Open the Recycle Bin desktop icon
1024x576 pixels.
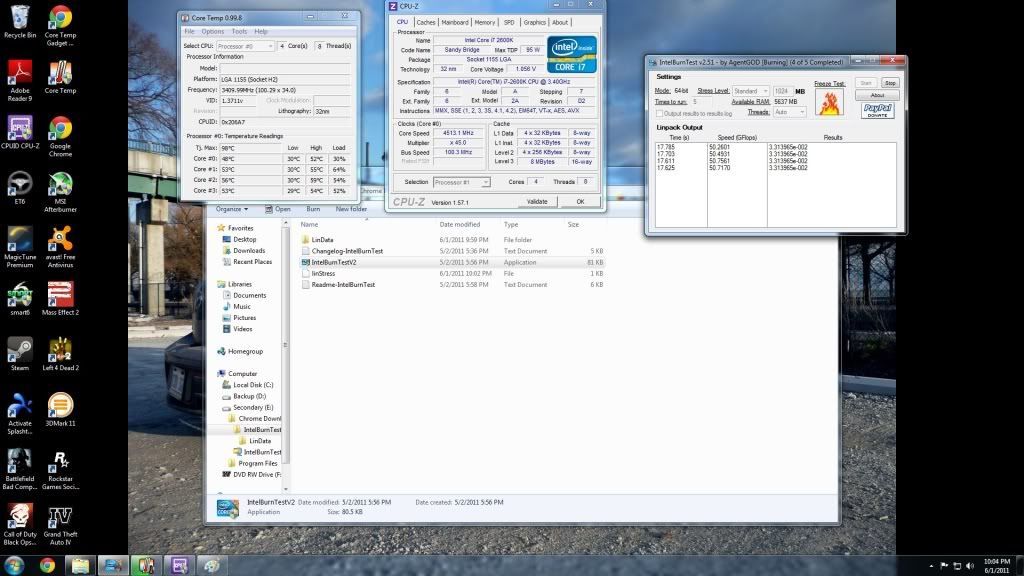point(20,22)
